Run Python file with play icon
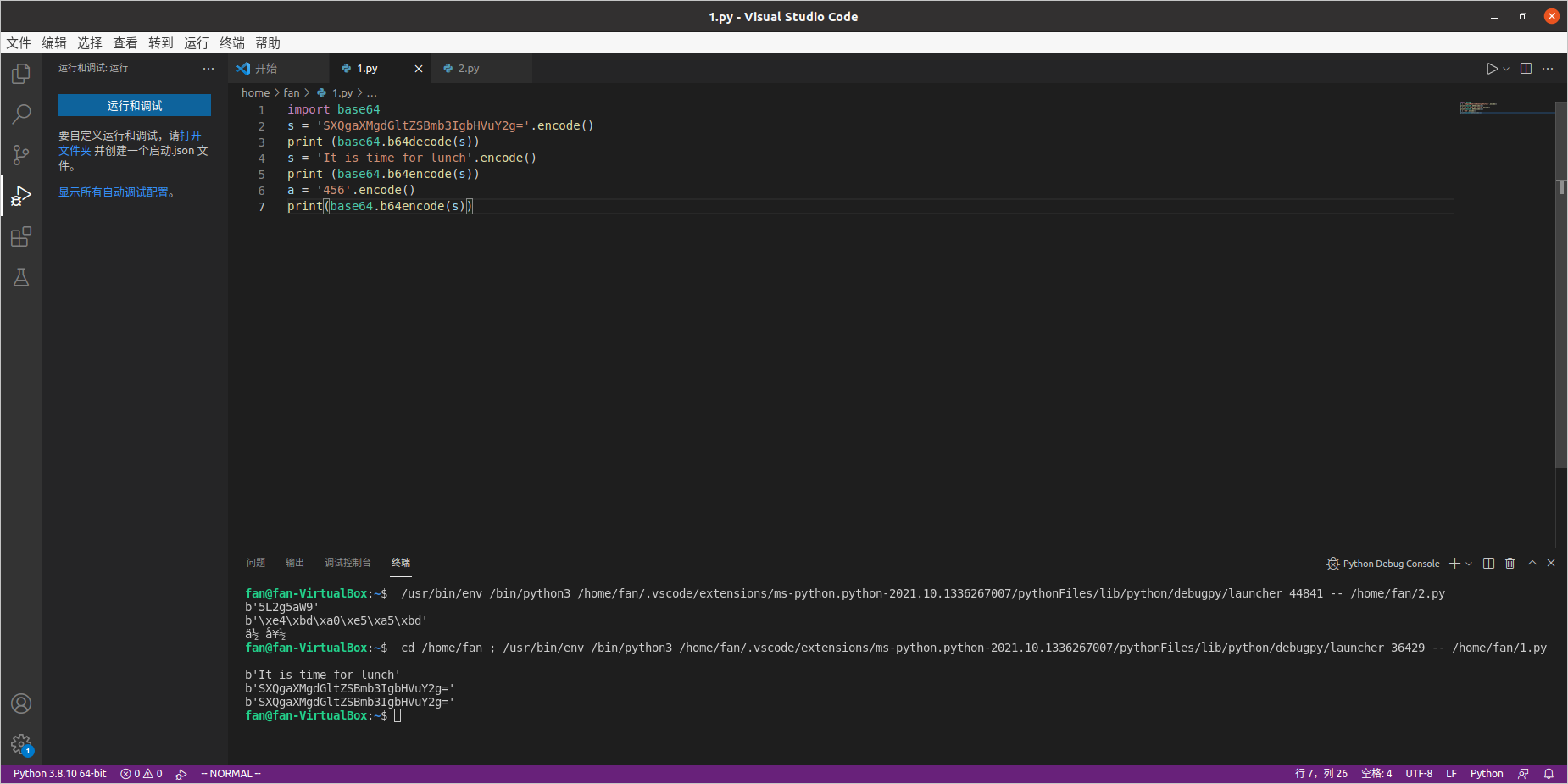This screenshot has height=784, width=1568. [1492, 69]
